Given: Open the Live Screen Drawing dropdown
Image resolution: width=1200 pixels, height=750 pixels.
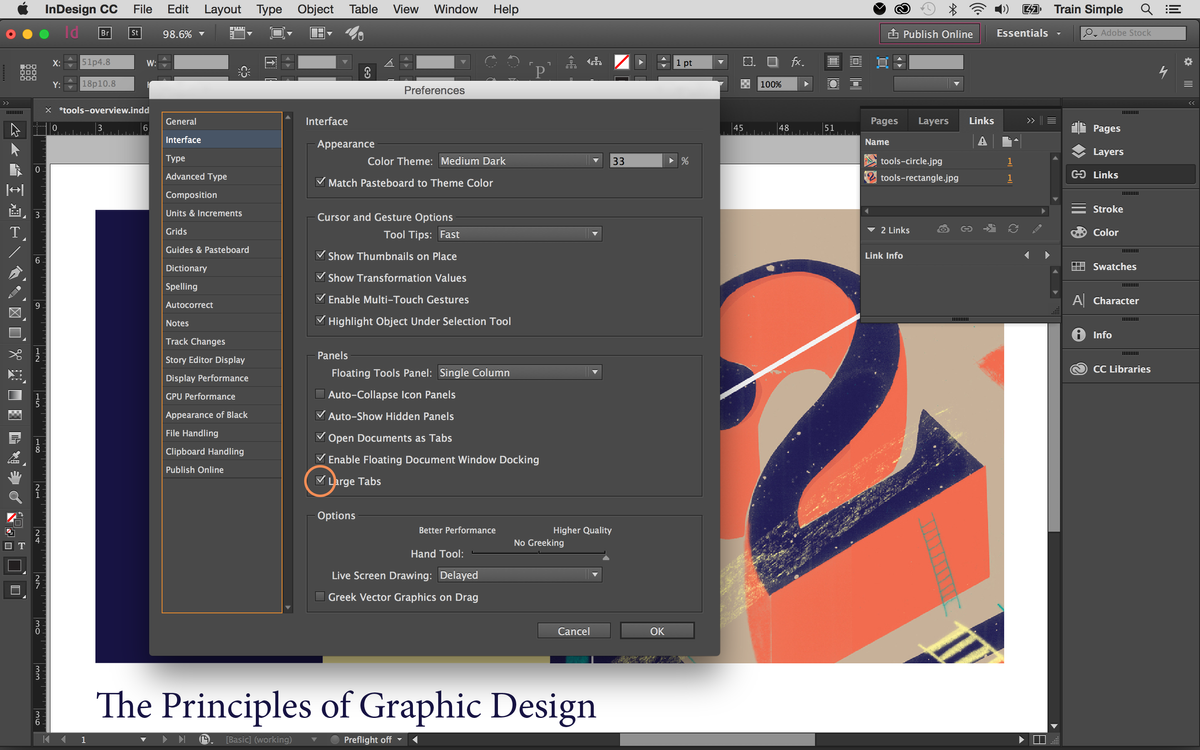Looking at the screenshot, I should click(520, 574).
